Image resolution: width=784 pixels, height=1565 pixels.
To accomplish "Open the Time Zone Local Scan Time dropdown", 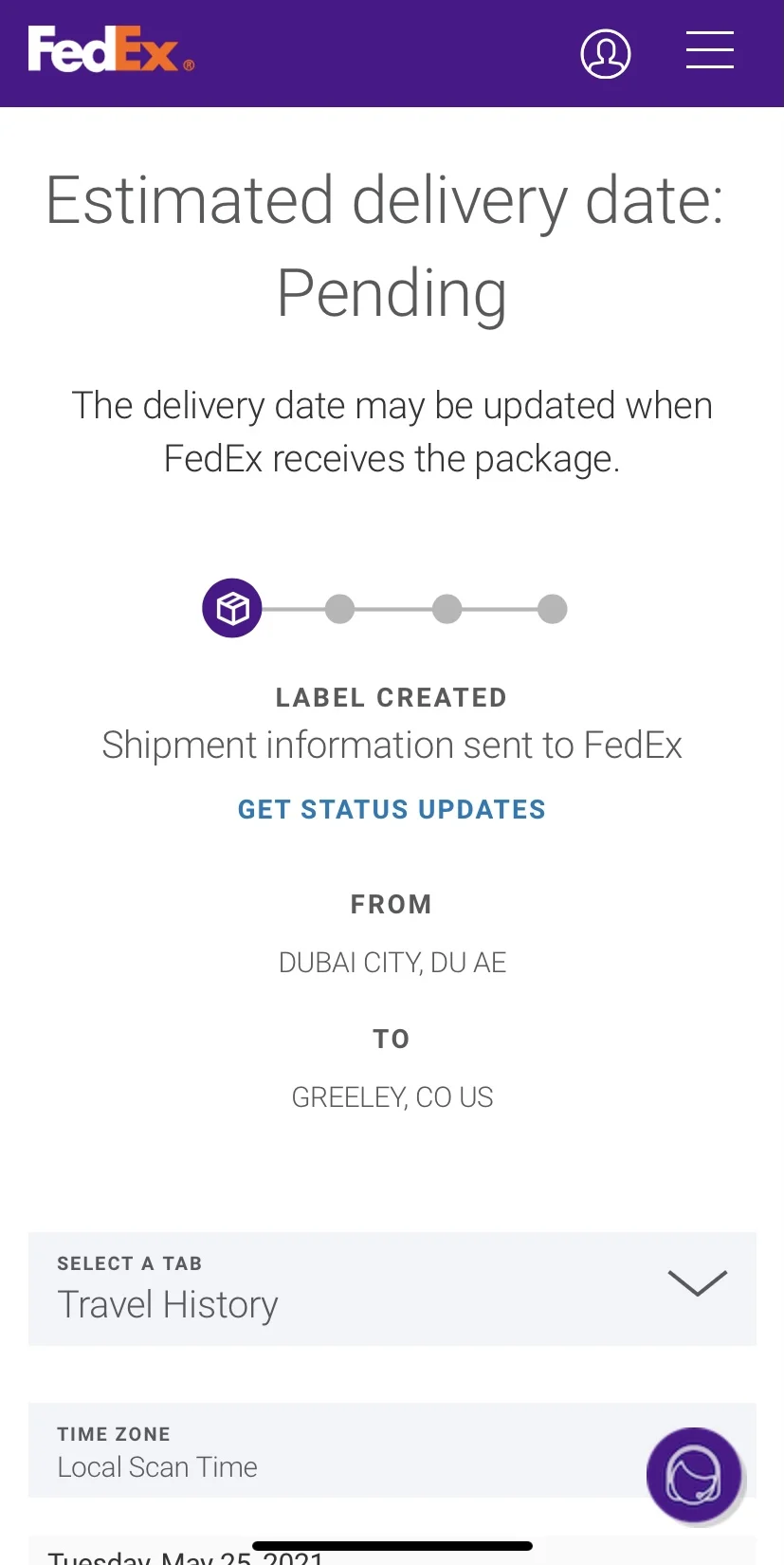I will (392, 1450).
